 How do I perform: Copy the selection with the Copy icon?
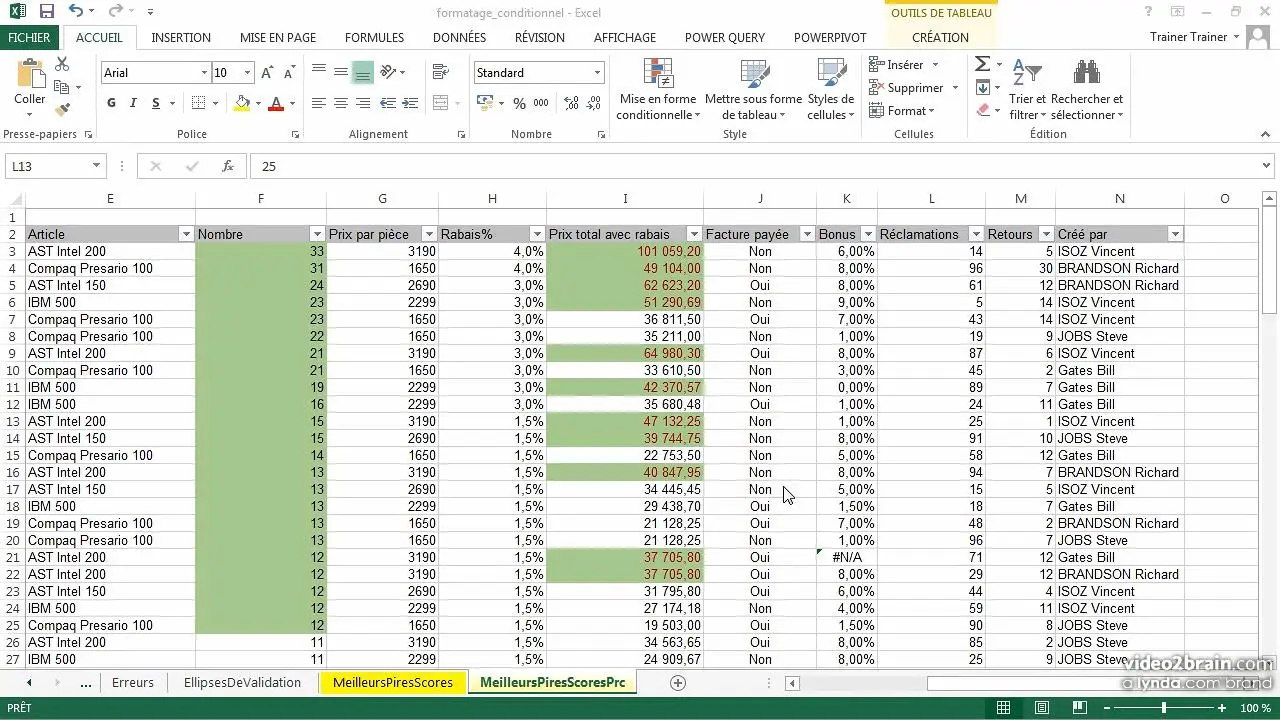pos(62,88)
